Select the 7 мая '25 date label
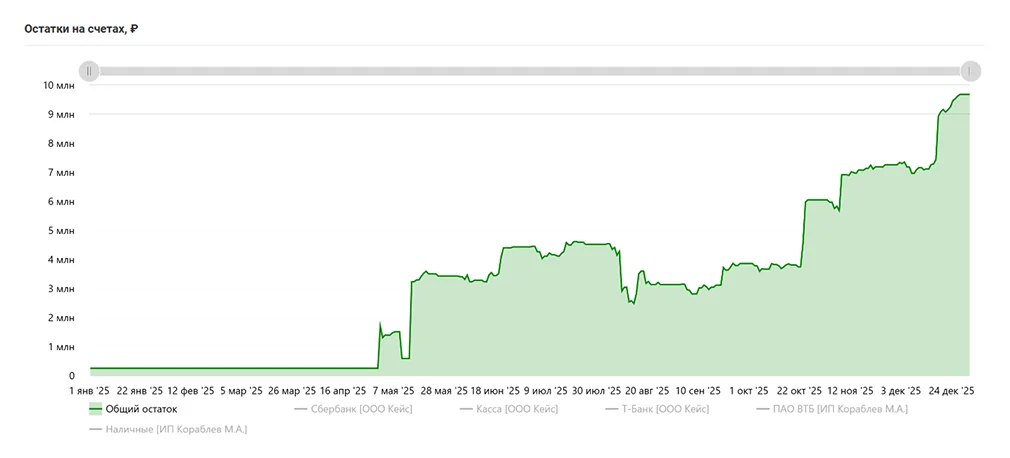This screenshot has width=1010, height=458. [x=392, y=391]
